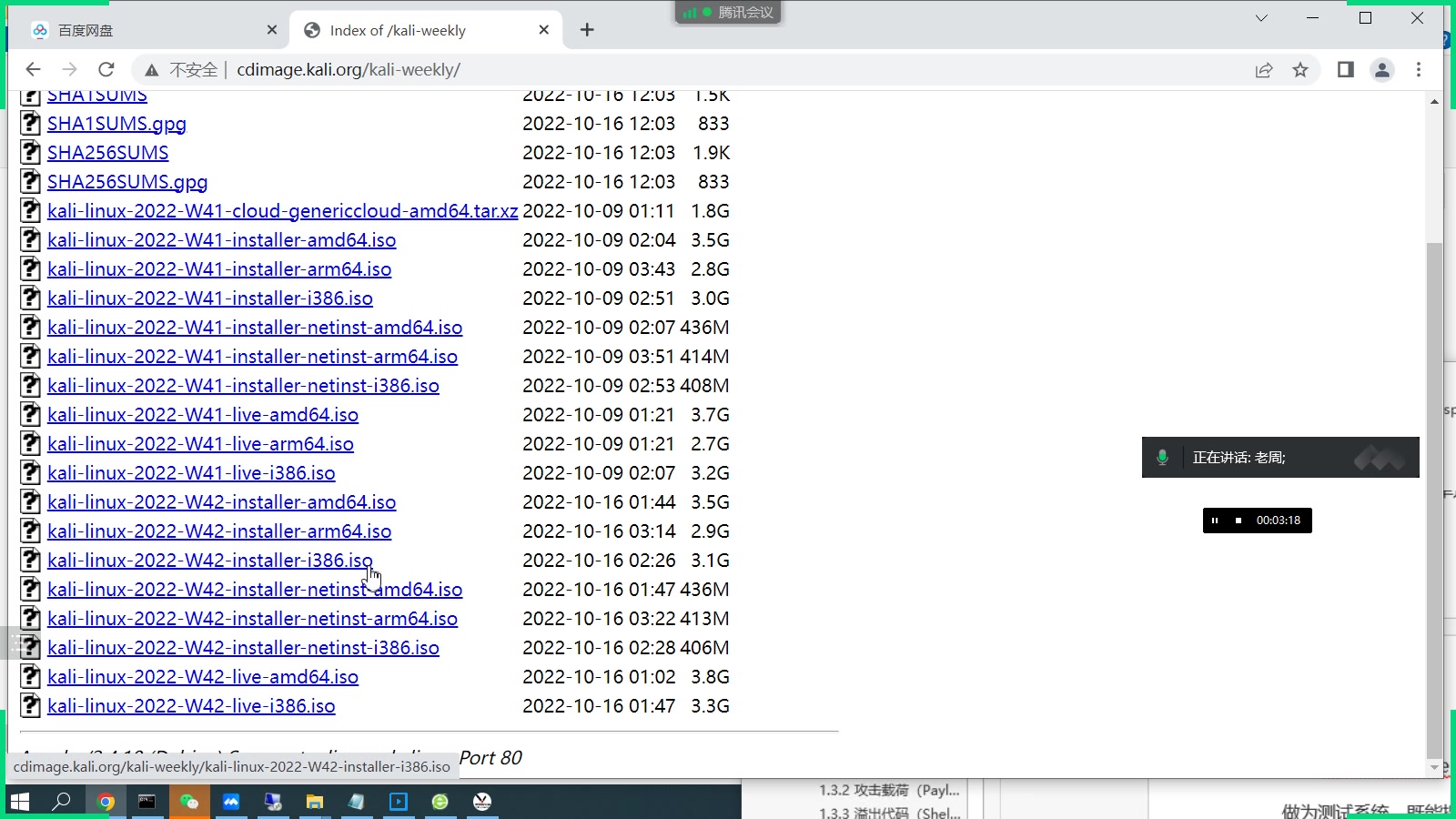Select the Index of /kali-weekly tab

click(426, 30)
